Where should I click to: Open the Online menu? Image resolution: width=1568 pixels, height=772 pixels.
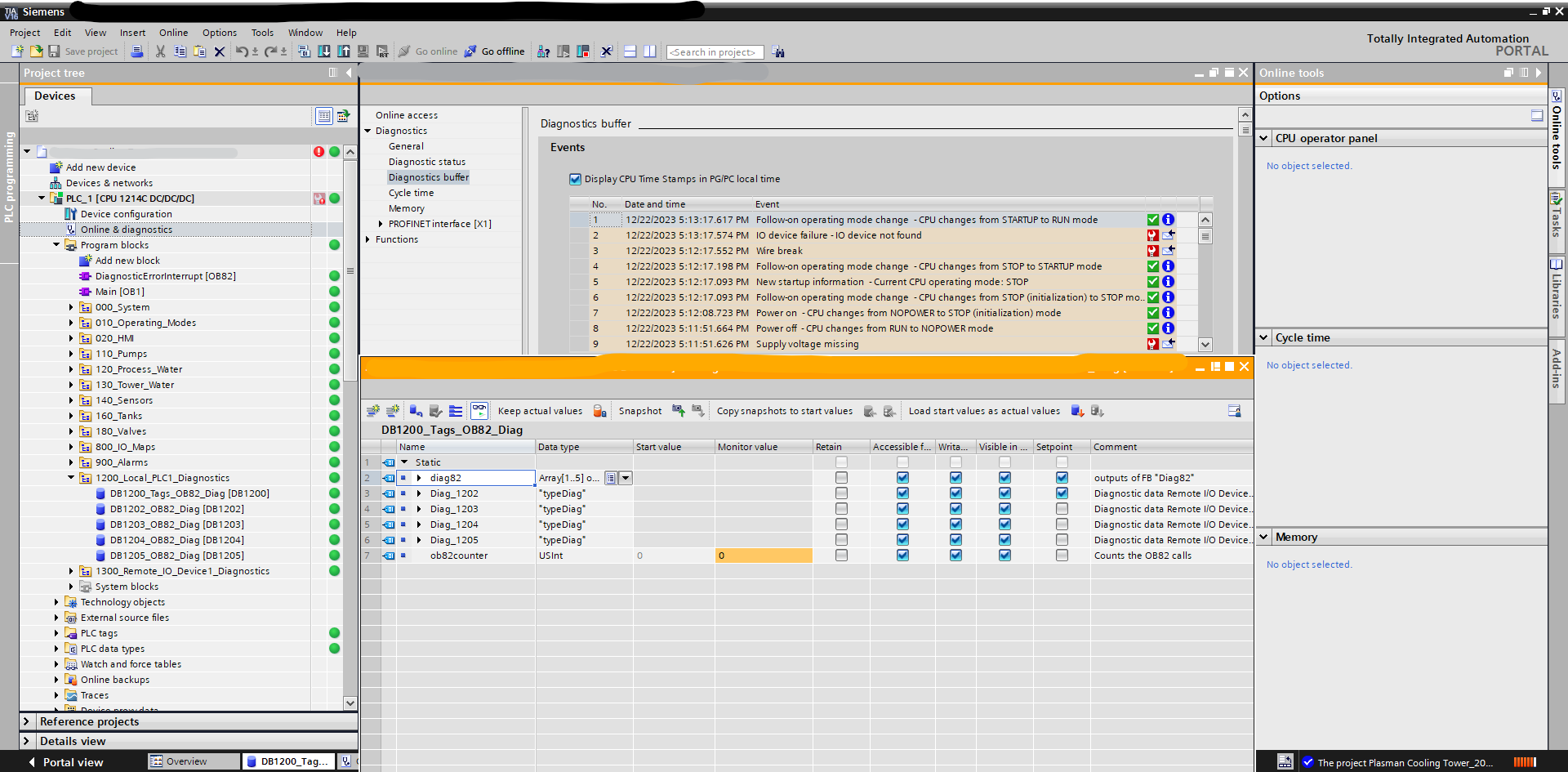click(x=173, y=33)
